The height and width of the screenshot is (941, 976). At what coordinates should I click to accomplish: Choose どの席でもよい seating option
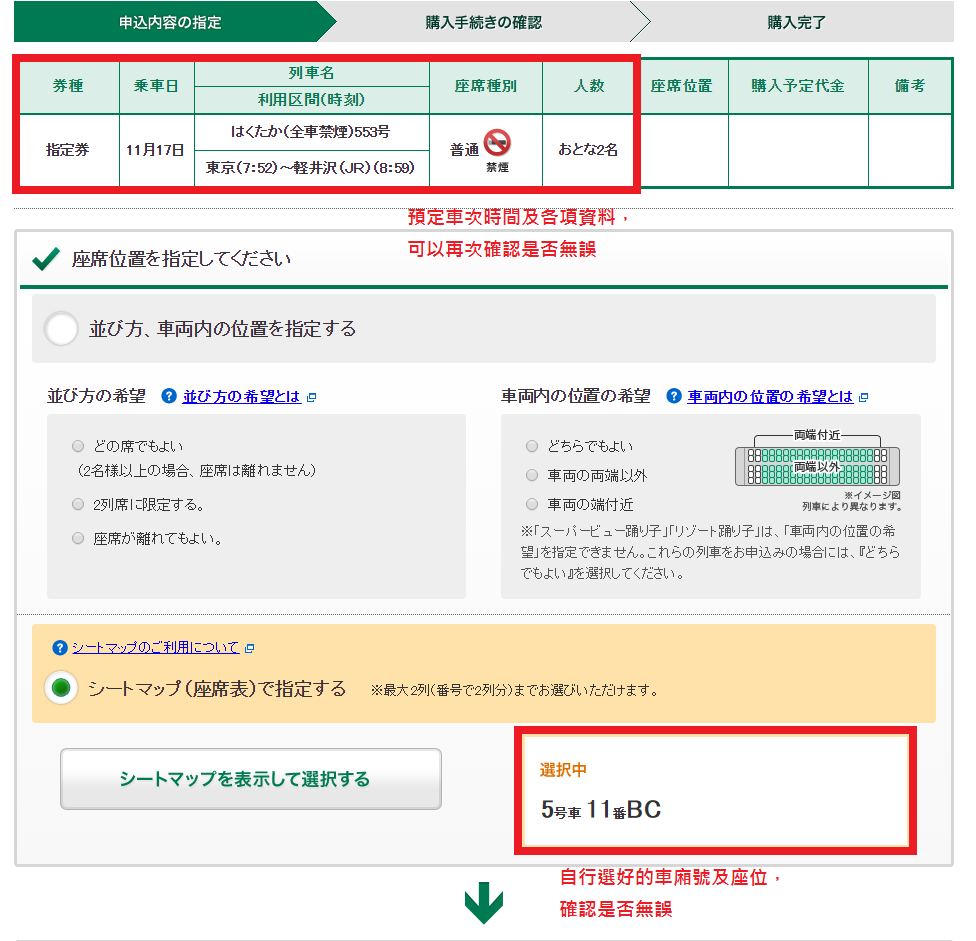78,446
